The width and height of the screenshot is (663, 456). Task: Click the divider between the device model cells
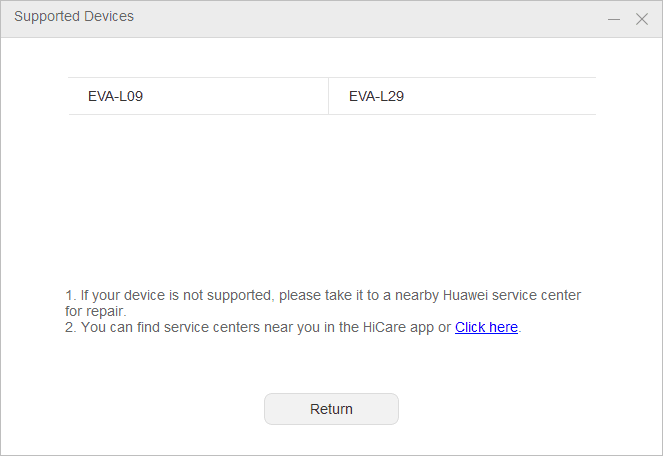point(328,96)
